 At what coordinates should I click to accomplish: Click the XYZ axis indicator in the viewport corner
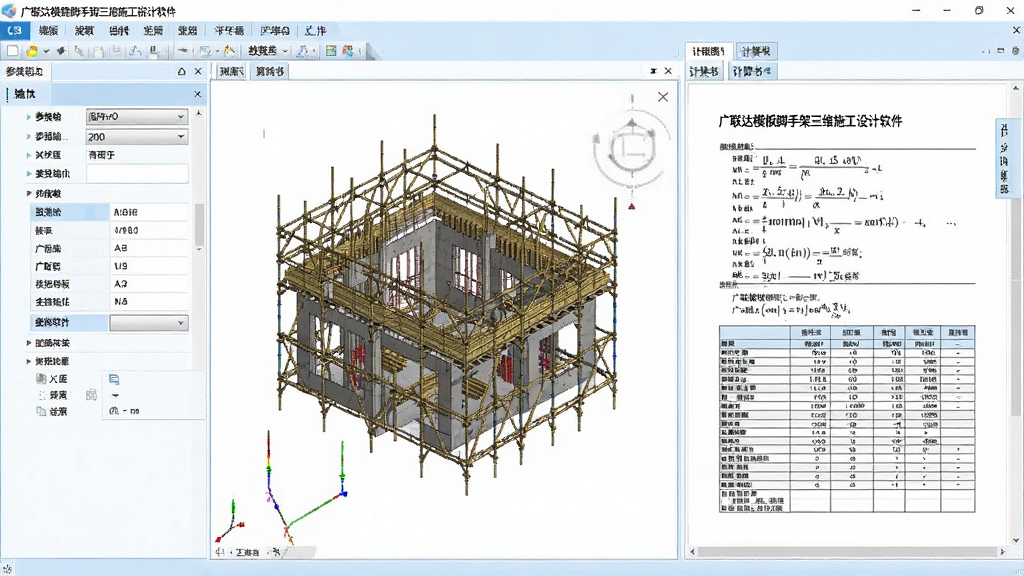231,522
